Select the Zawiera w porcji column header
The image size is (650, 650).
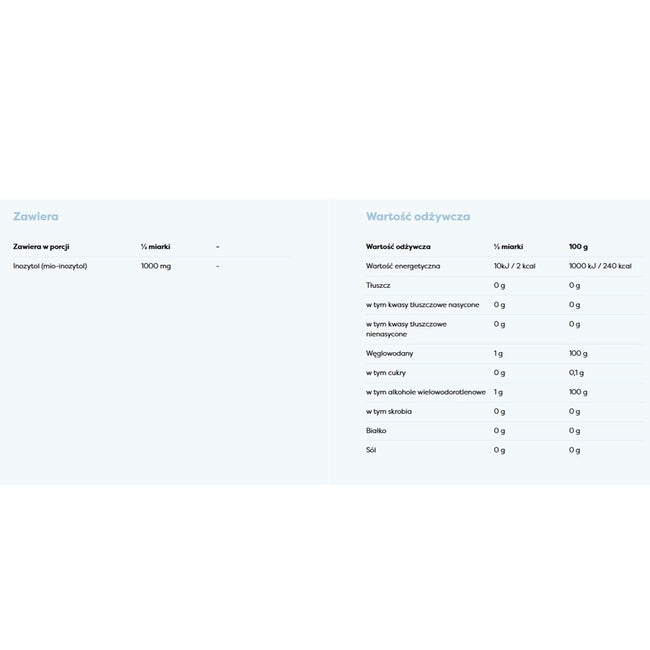coord(41,246)
